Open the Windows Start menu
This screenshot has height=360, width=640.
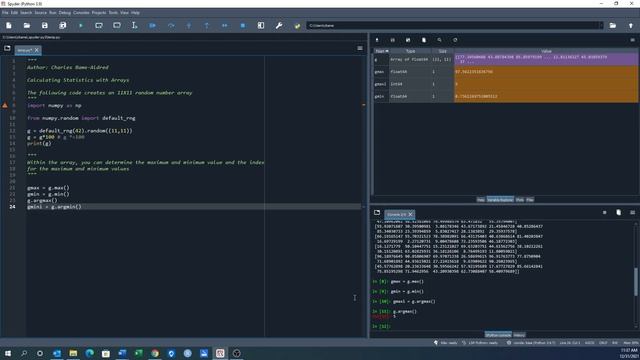point(7,353)
